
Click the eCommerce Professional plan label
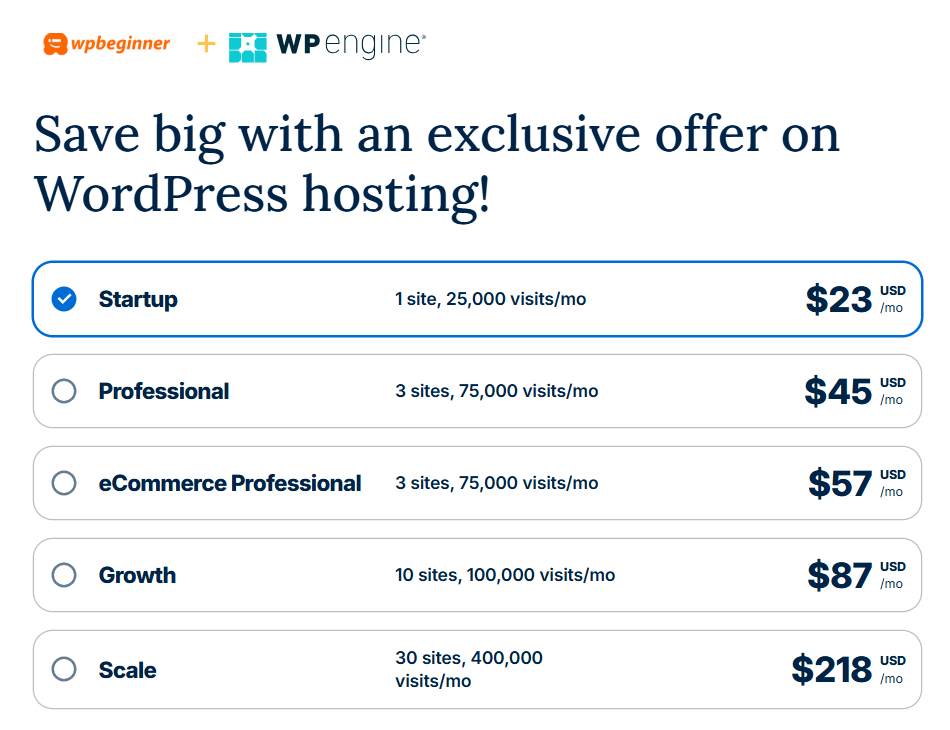[x=230, y=483]
